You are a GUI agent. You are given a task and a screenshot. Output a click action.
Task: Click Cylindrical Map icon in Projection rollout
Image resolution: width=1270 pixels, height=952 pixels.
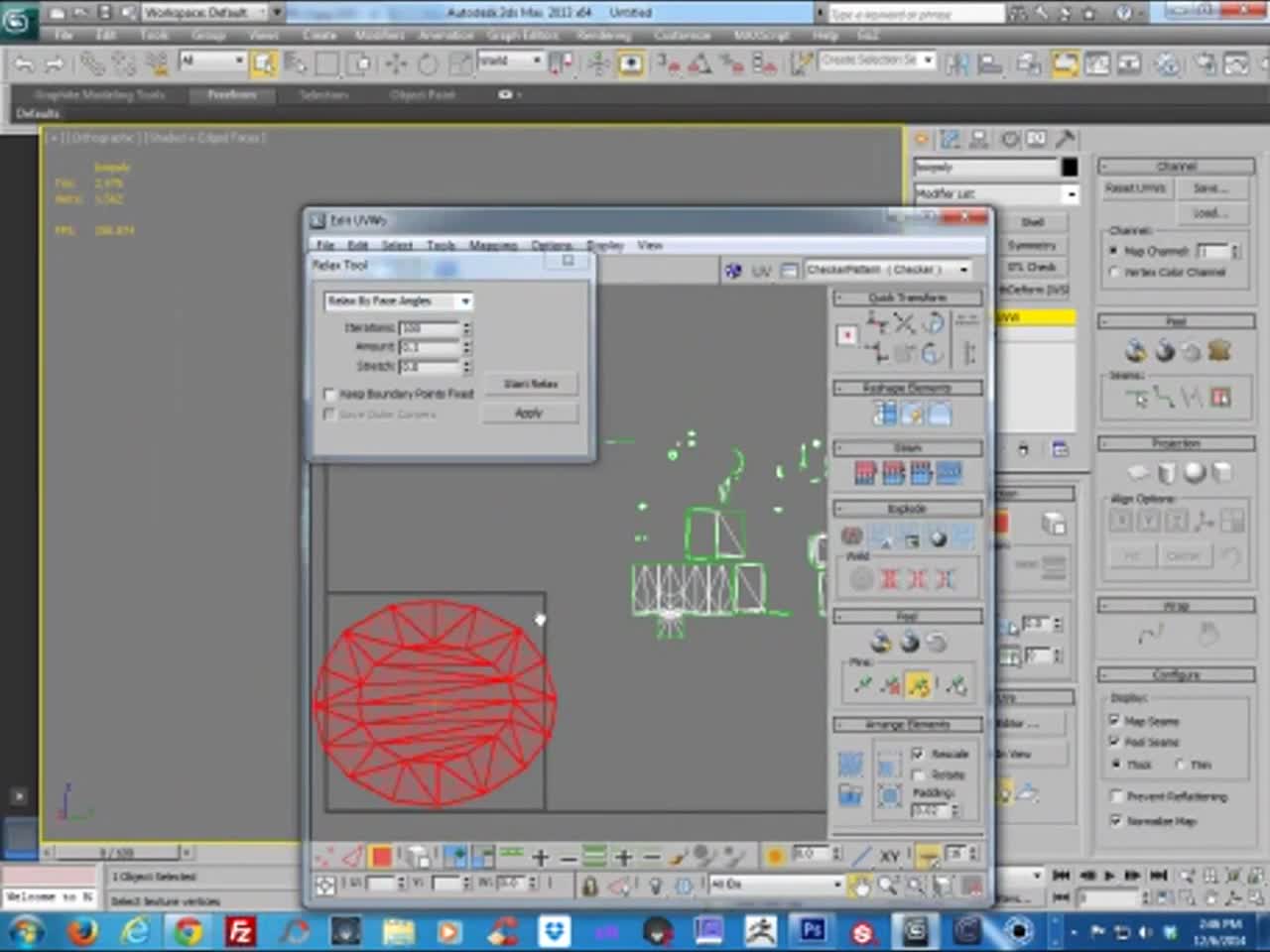pos(1168,472)
